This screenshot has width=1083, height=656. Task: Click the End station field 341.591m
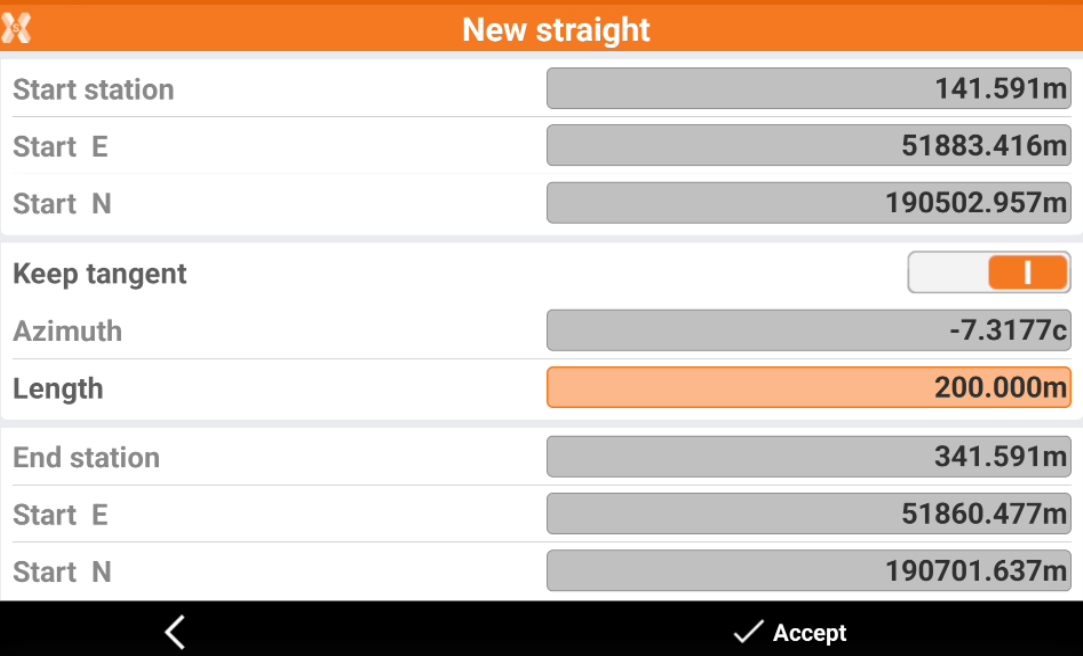pos(808,458)
